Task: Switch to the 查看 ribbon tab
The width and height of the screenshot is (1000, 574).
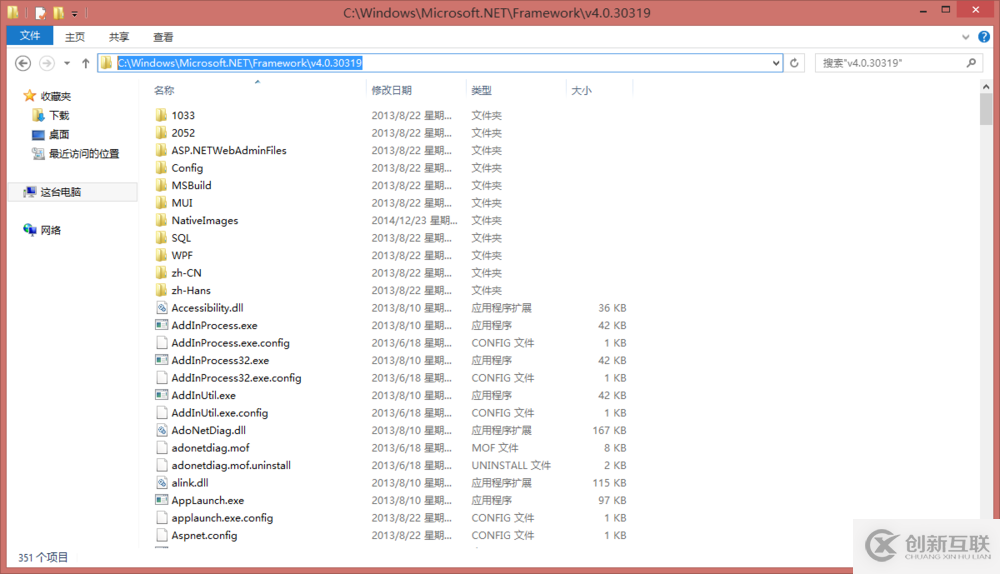Action: tap(163, 37)
